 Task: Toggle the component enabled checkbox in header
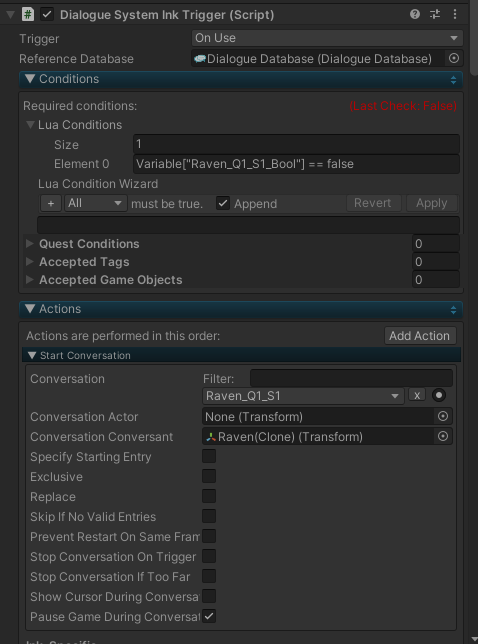point(47,14)
